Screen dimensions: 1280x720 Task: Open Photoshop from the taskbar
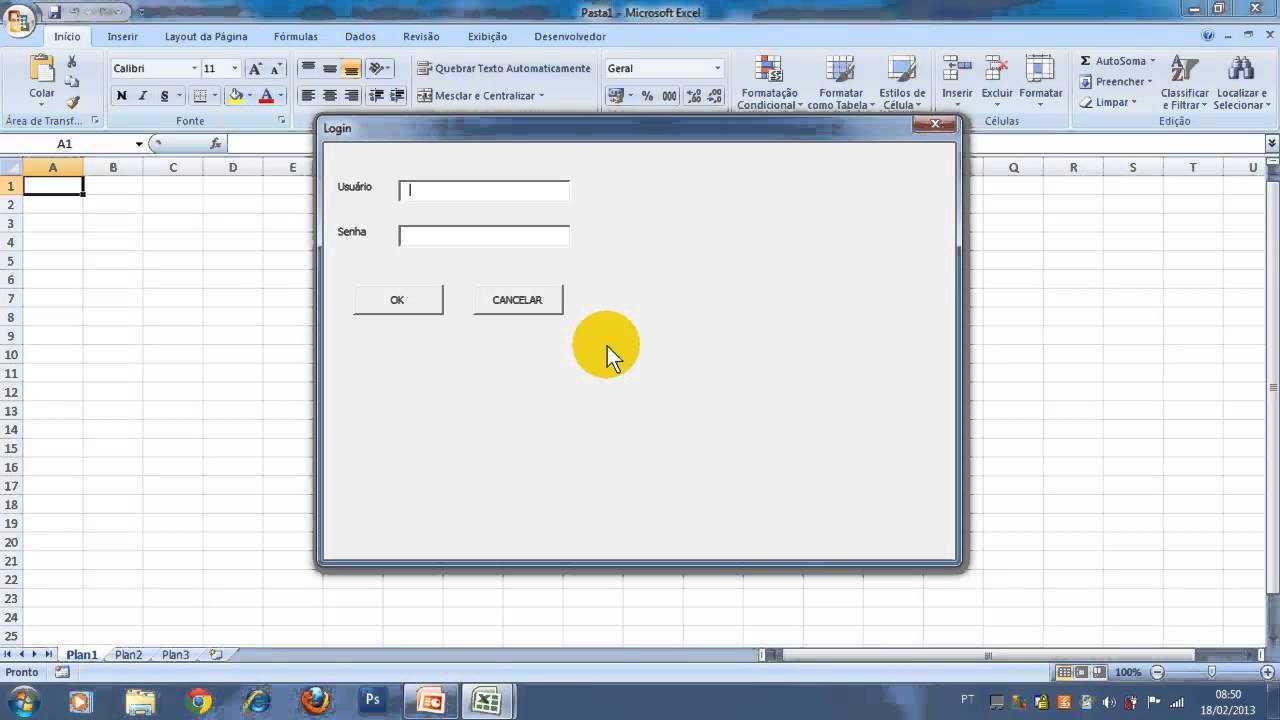[373, 700]
